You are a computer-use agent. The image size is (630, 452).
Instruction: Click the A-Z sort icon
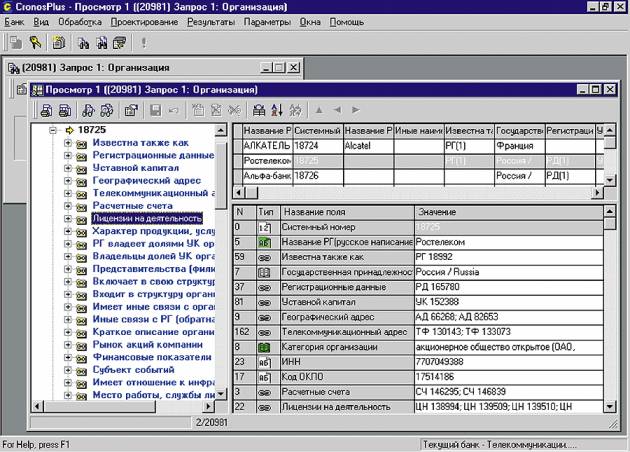tap(277, 110)
